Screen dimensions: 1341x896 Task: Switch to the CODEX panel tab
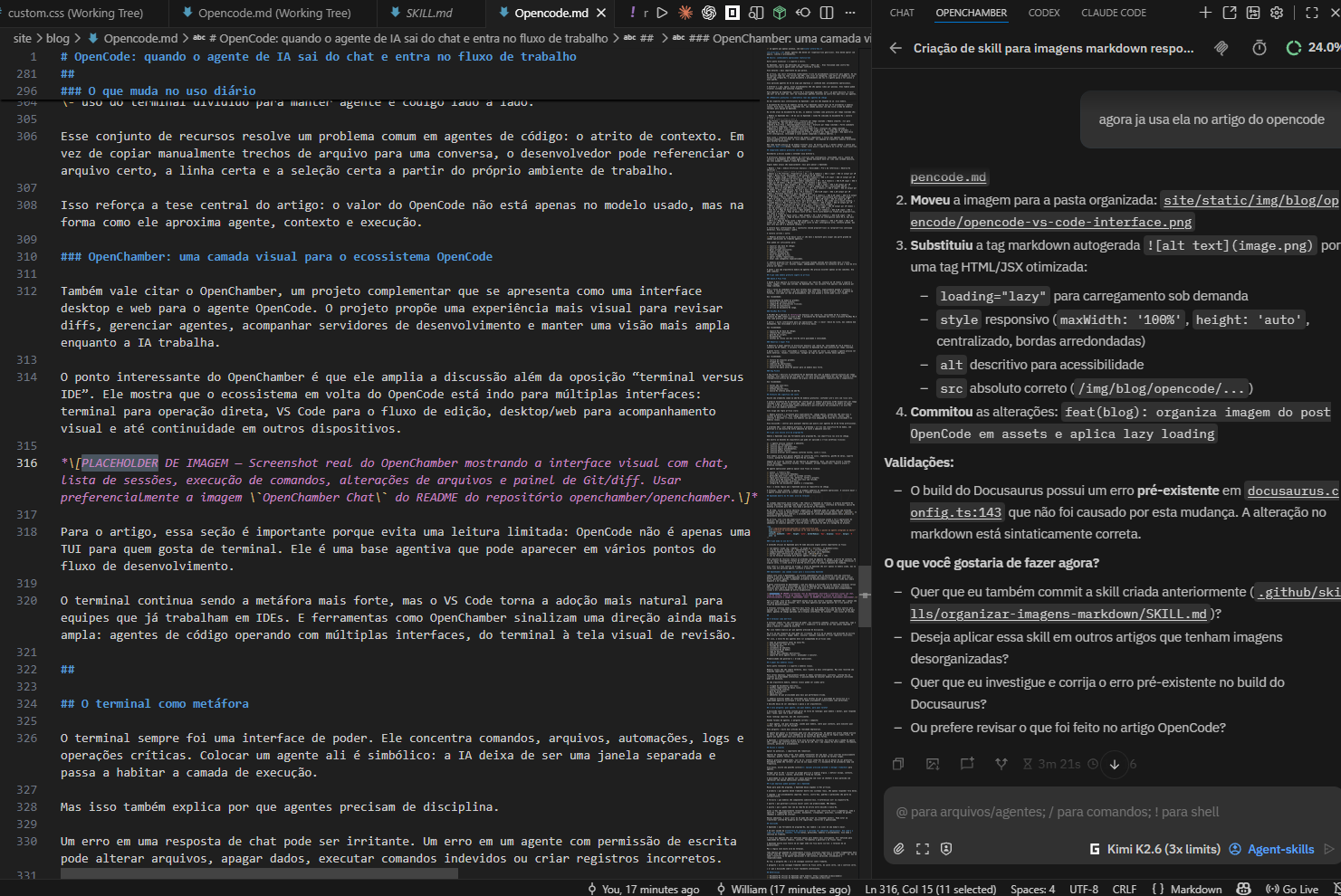point(1044,13)
